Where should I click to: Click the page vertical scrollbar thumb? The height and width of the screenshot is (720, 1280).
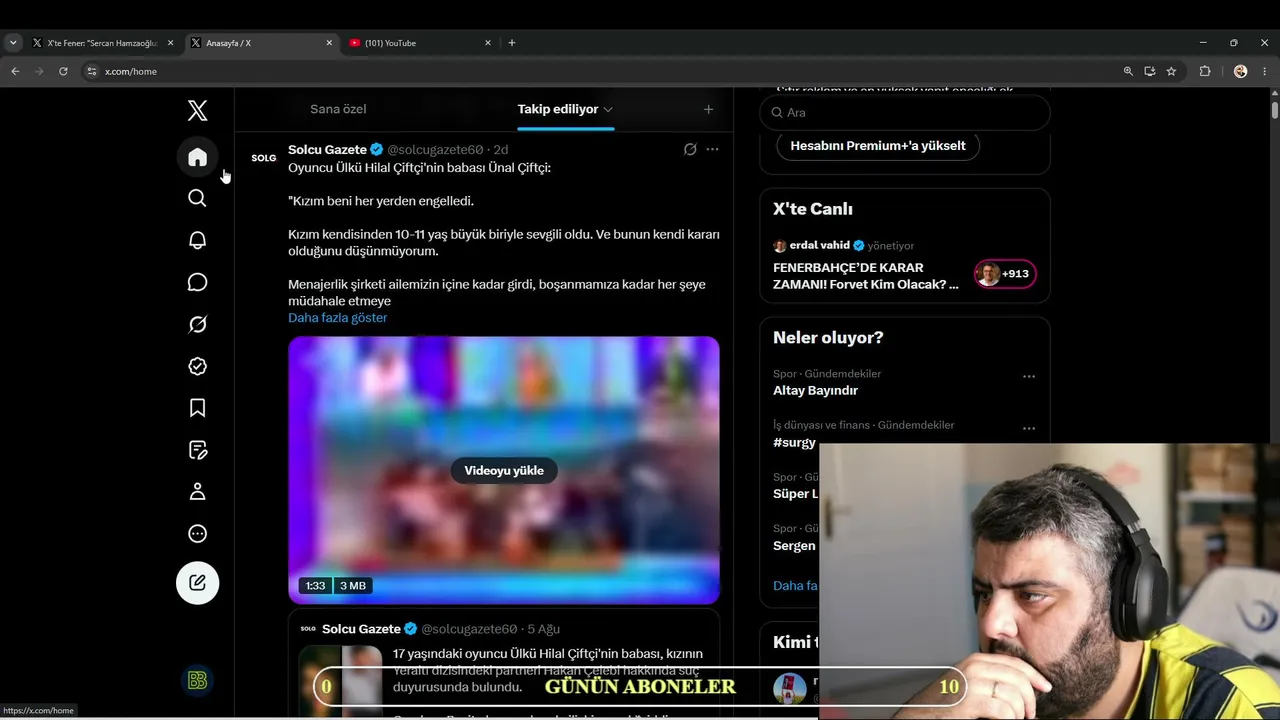(1275, 110)
